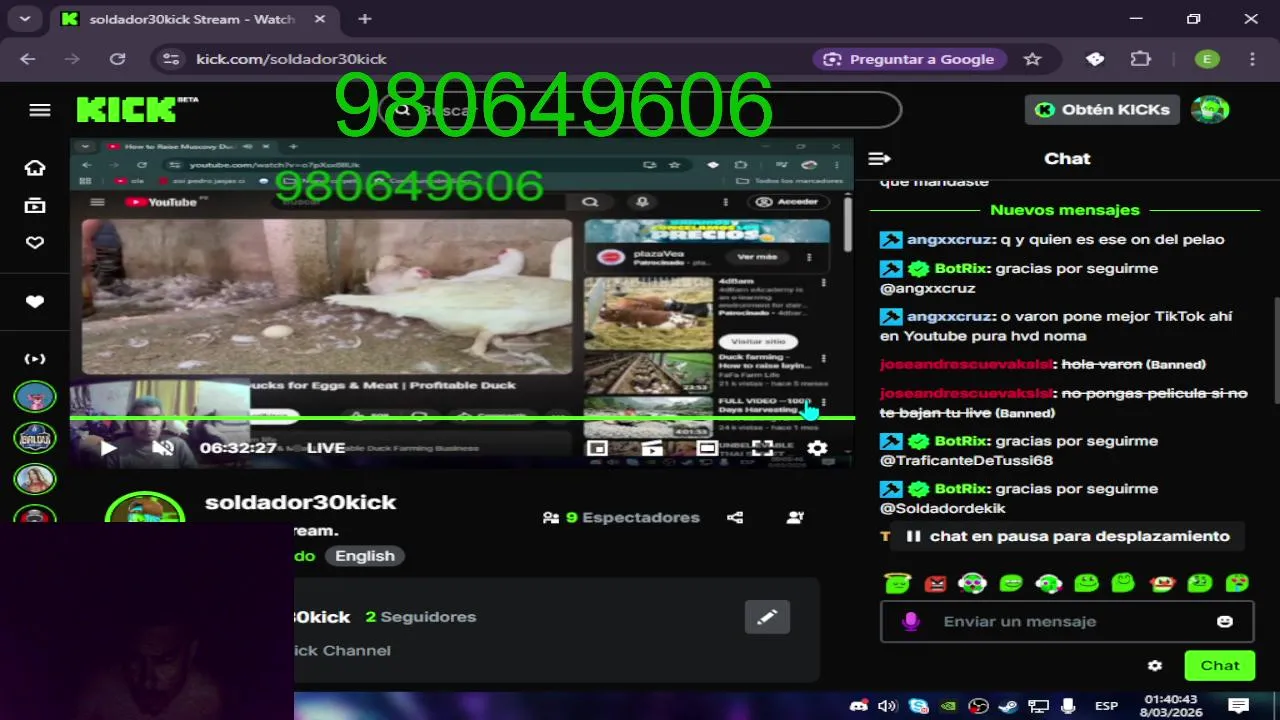Click Preguntar a Google button

tap(908, 59)
